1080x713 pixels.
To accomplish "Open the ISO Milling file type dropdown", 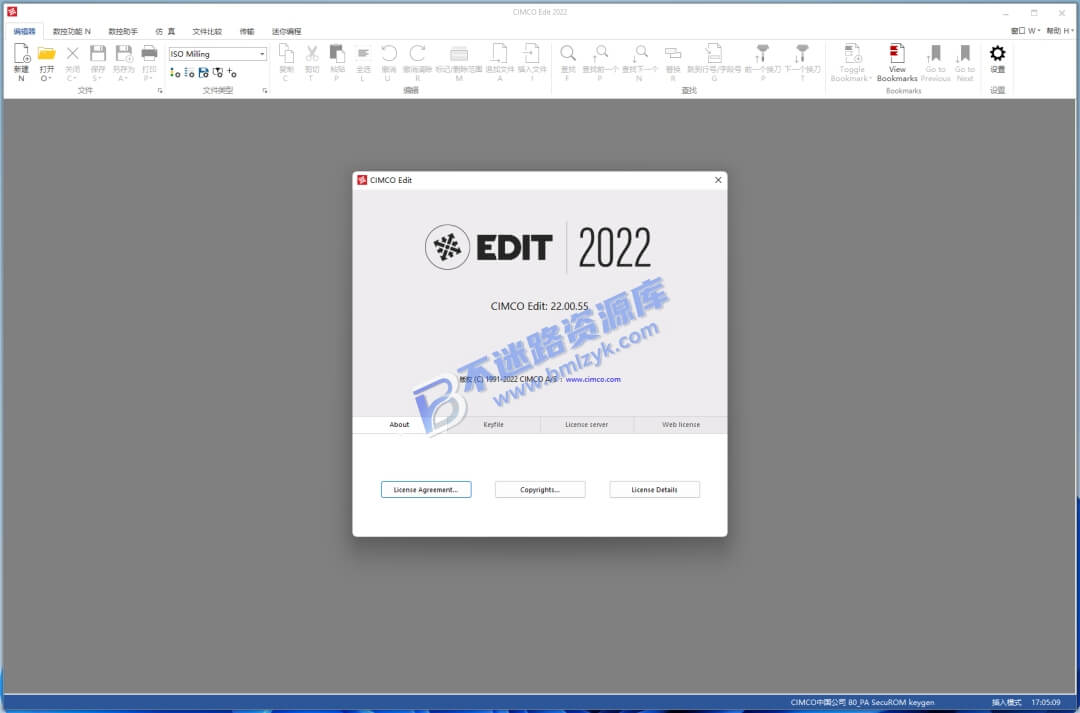I will coord(262,54).
